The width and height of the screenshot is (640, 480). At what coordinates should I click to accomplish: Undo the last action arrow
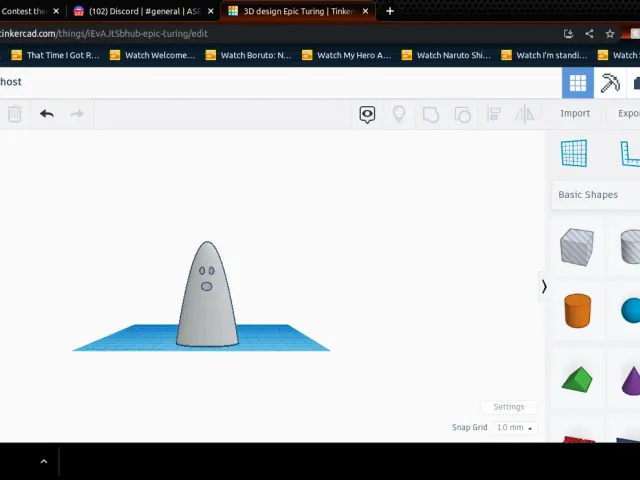47,113
